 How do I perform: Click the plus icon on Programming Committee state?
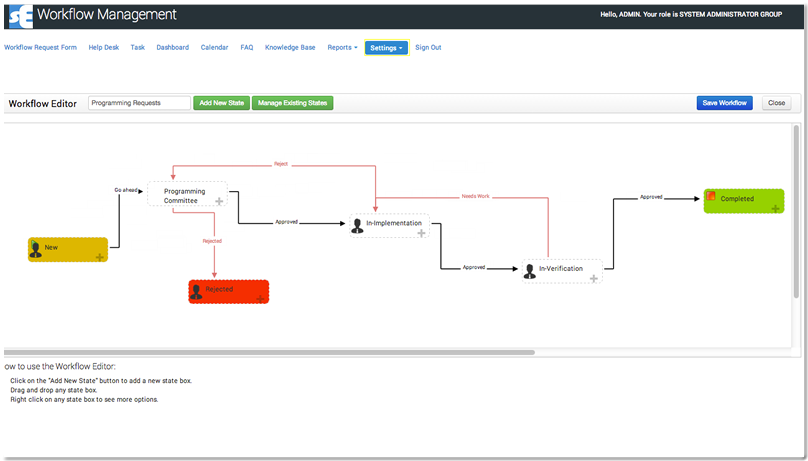[x=219, y=201]
